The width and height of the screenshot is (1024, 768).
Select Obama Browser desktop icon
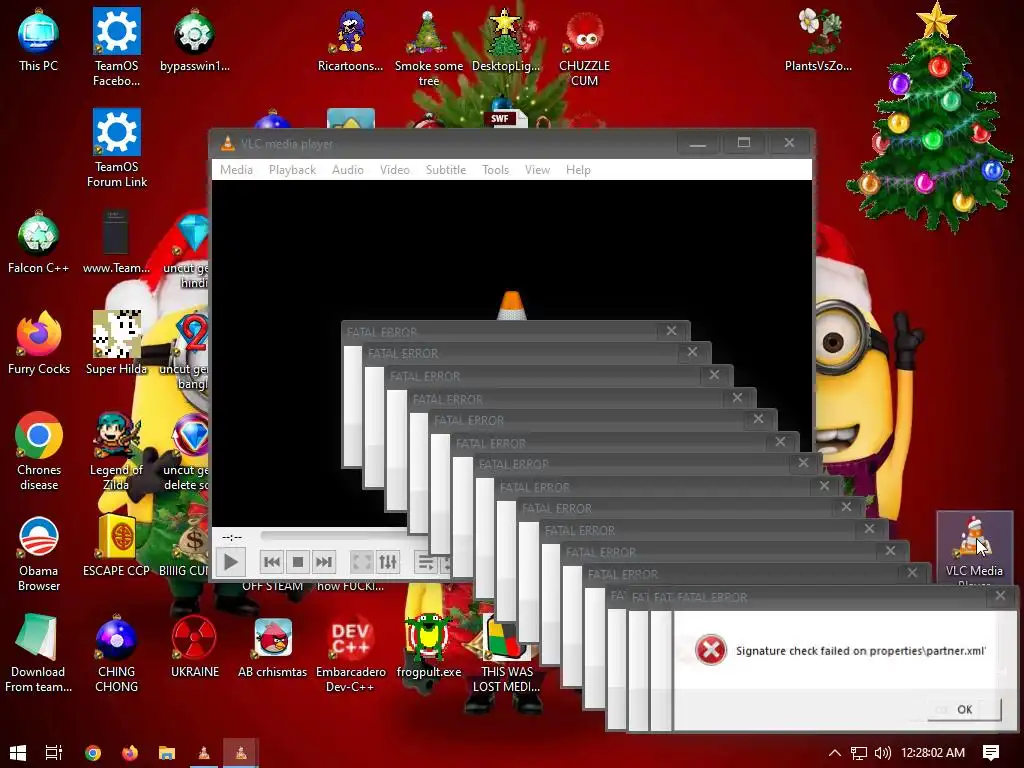pos(39,553)
